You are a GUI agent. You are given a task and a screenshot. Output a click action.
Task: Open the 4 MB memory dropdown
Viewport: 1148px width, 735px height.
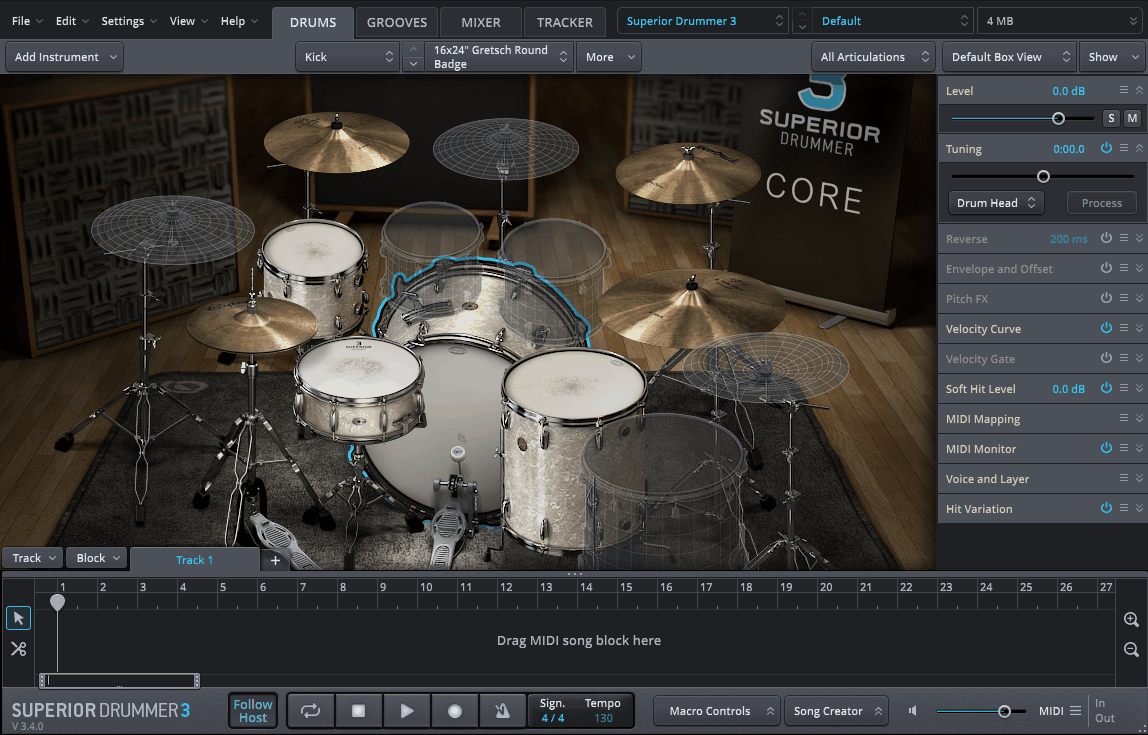1061,21
